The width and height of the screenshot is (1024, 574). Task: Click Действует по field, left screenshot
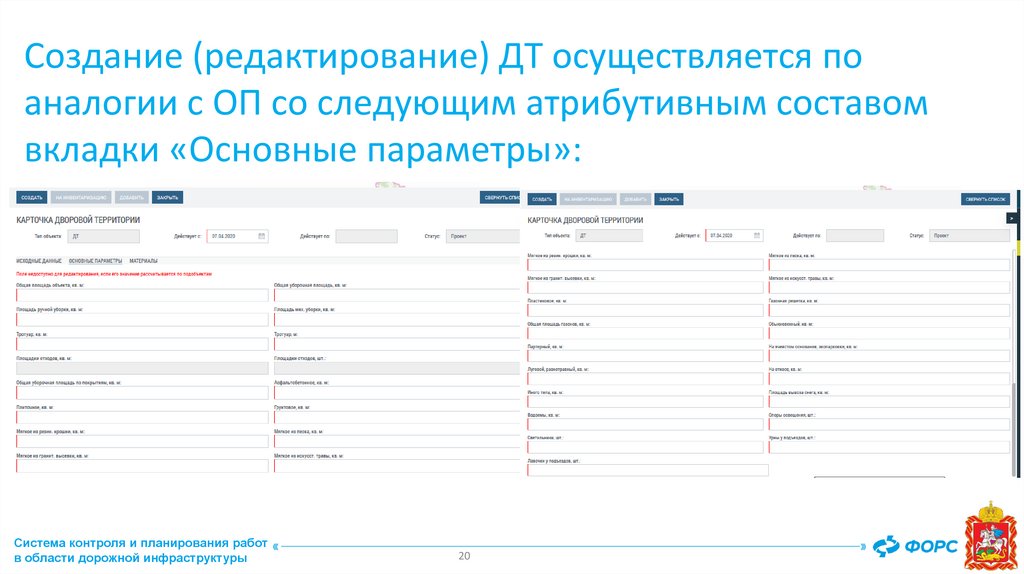366,236
